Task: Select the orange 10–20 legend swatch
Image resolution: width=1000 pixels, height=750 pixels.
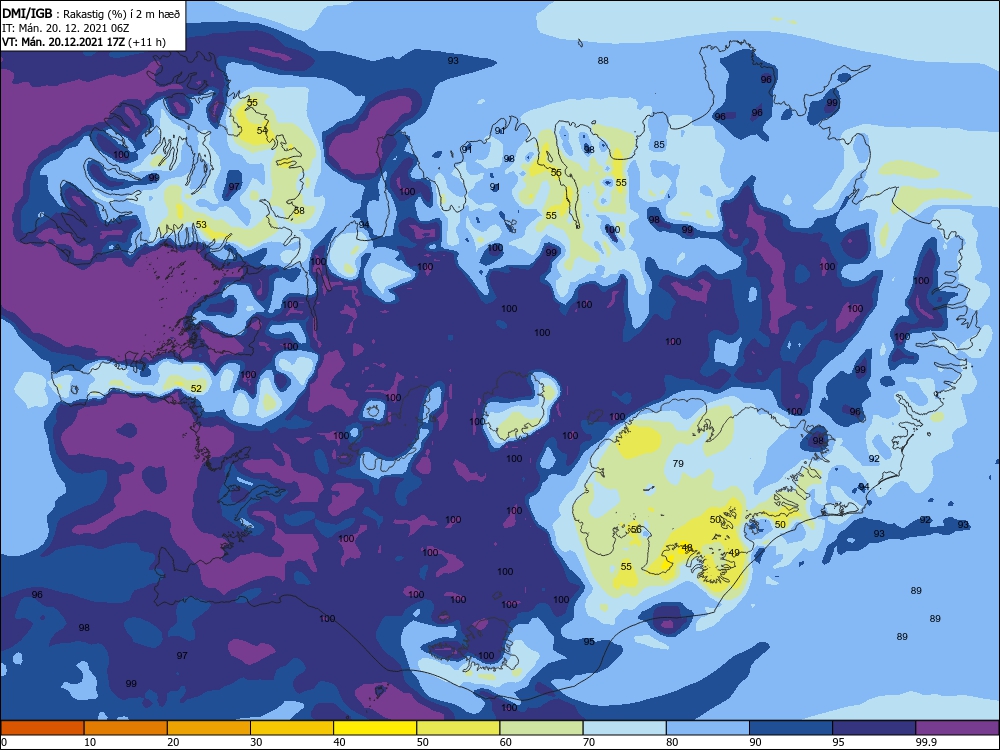Action: click(126, 728)
